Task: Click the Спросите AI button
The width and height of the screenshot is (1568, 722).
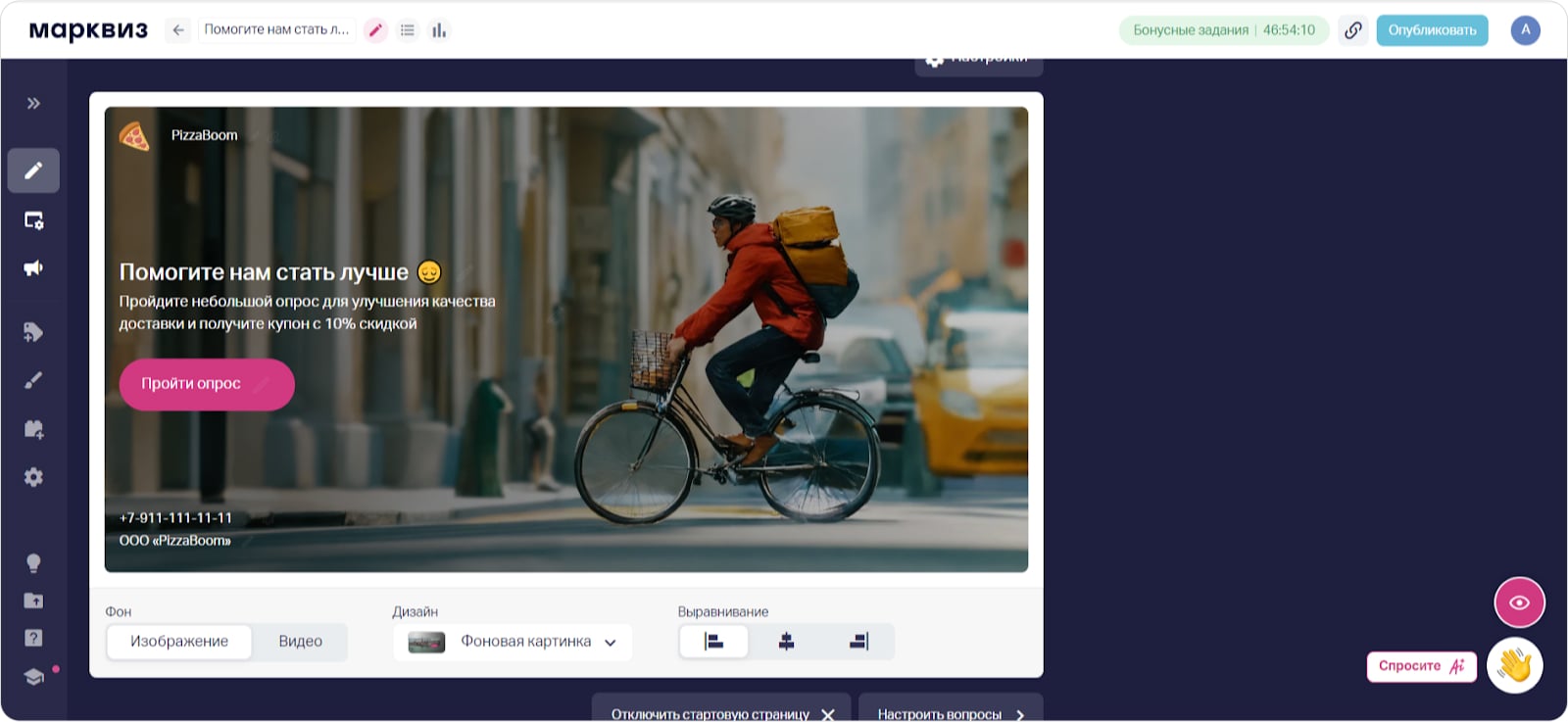Action: pos(1421,666)
